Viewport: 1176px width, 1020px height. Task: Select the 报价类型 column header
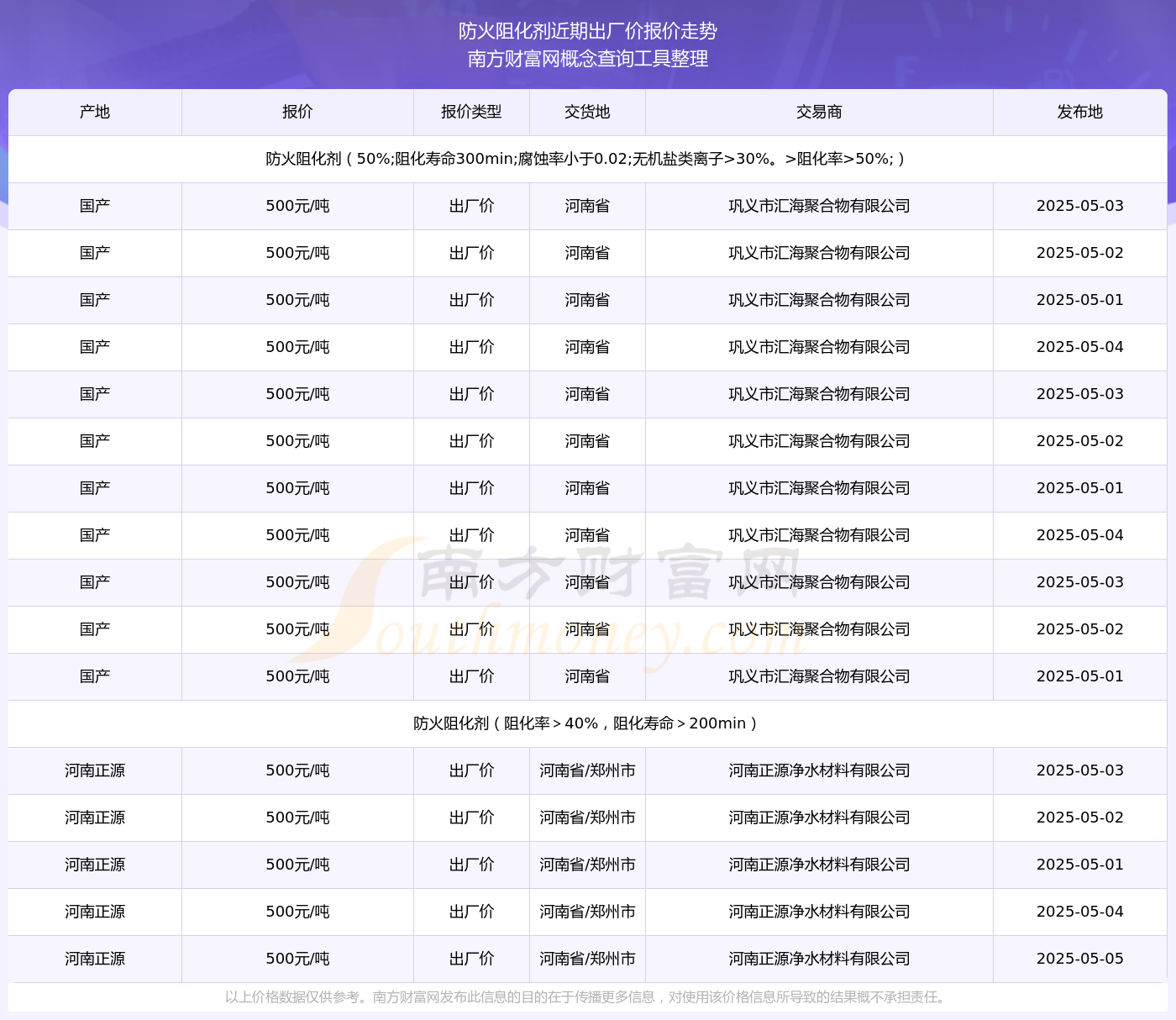point(471,112)
